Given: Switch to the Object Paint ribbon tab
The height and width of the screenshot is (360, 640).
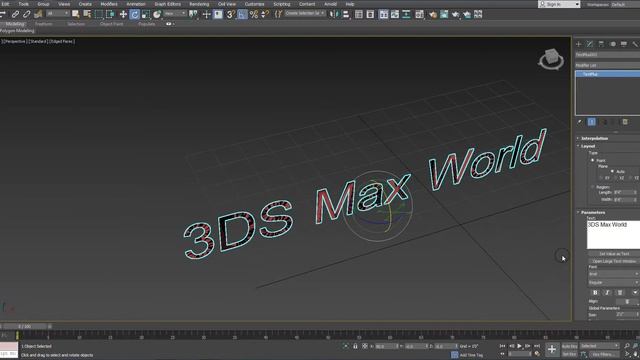Looking at the screenshot, I should 111,24.
